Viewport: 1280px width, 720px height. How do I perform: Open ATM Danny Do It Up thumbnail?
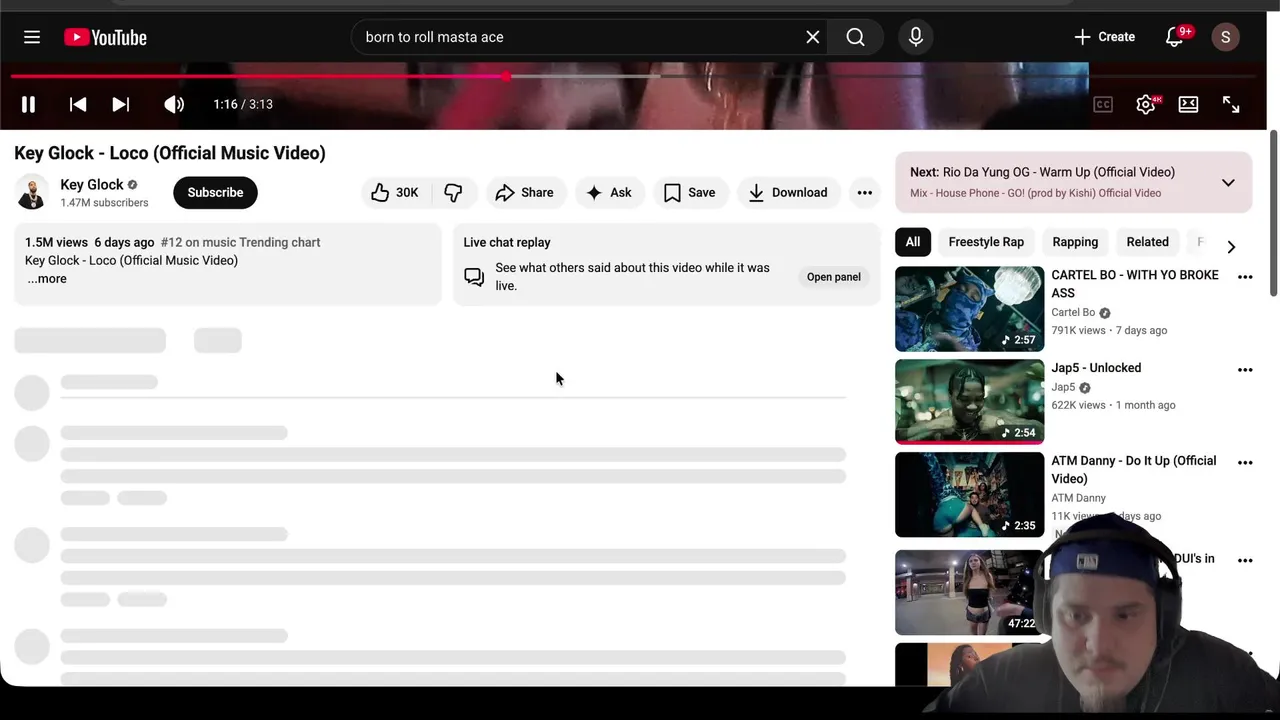969,494
